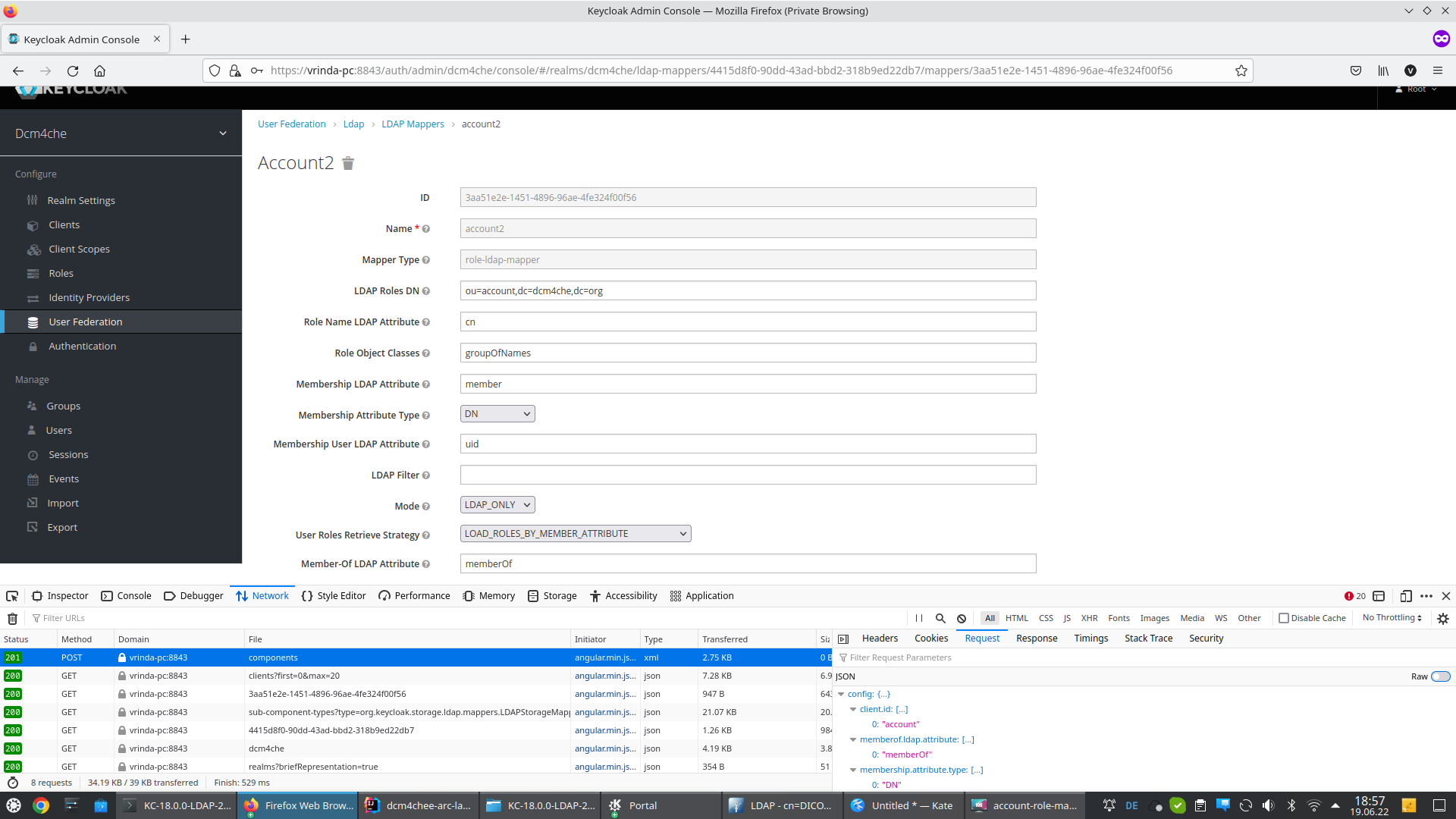Open Kate editor from the taskbar
The width and height of the screenshot is (1456, 819).
(x=903, y=805)
